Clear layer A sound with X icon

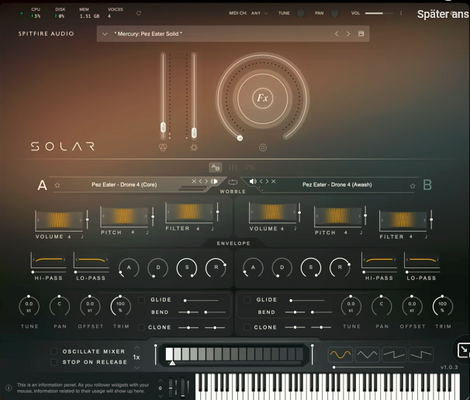[194, 181]
